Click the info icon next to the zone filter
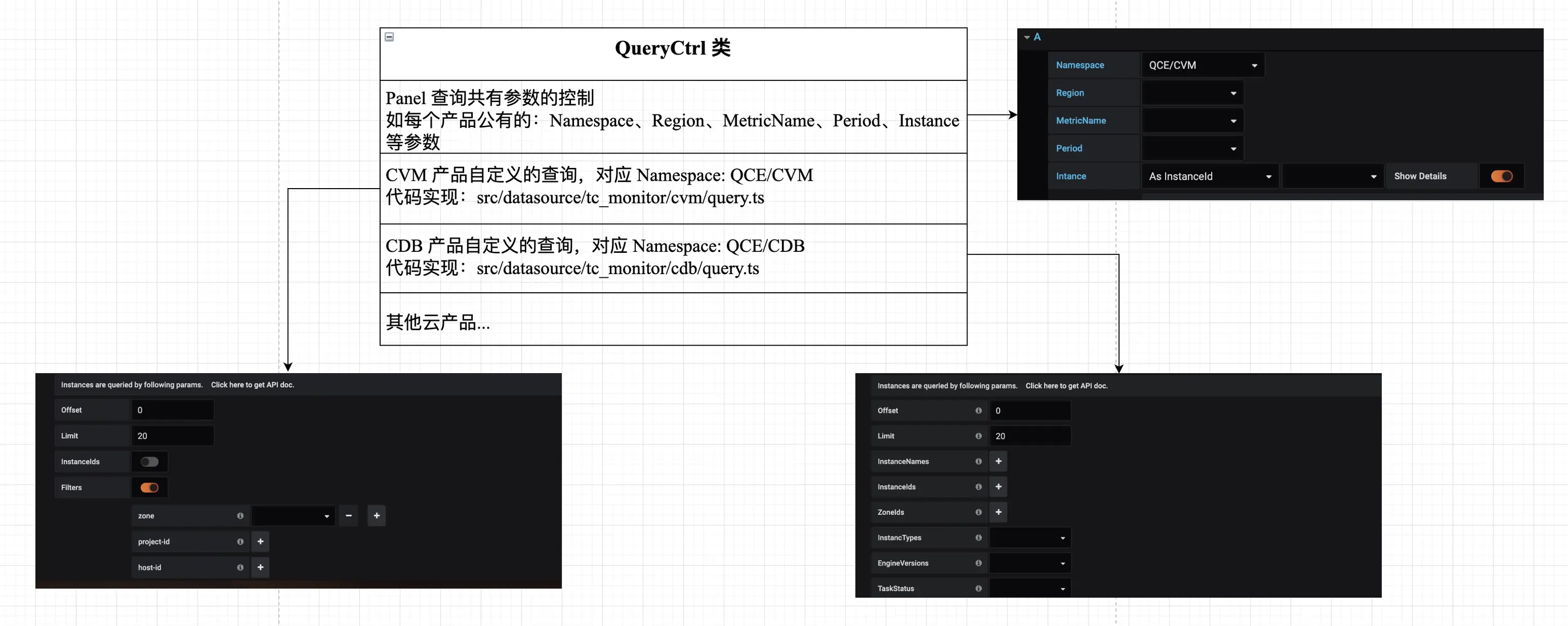Screen dimensions: 1568x626 tap(241, 515)
